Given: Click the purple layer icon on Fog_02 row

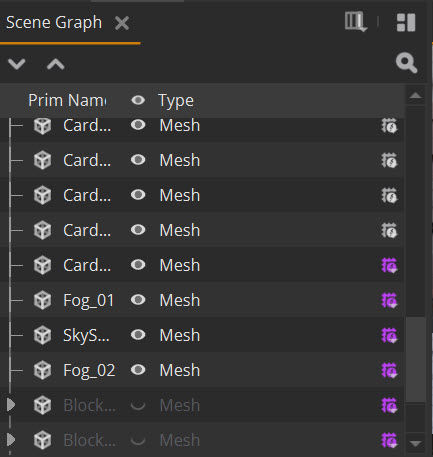Looking at the screenshot, I should (x=389, y=370).
